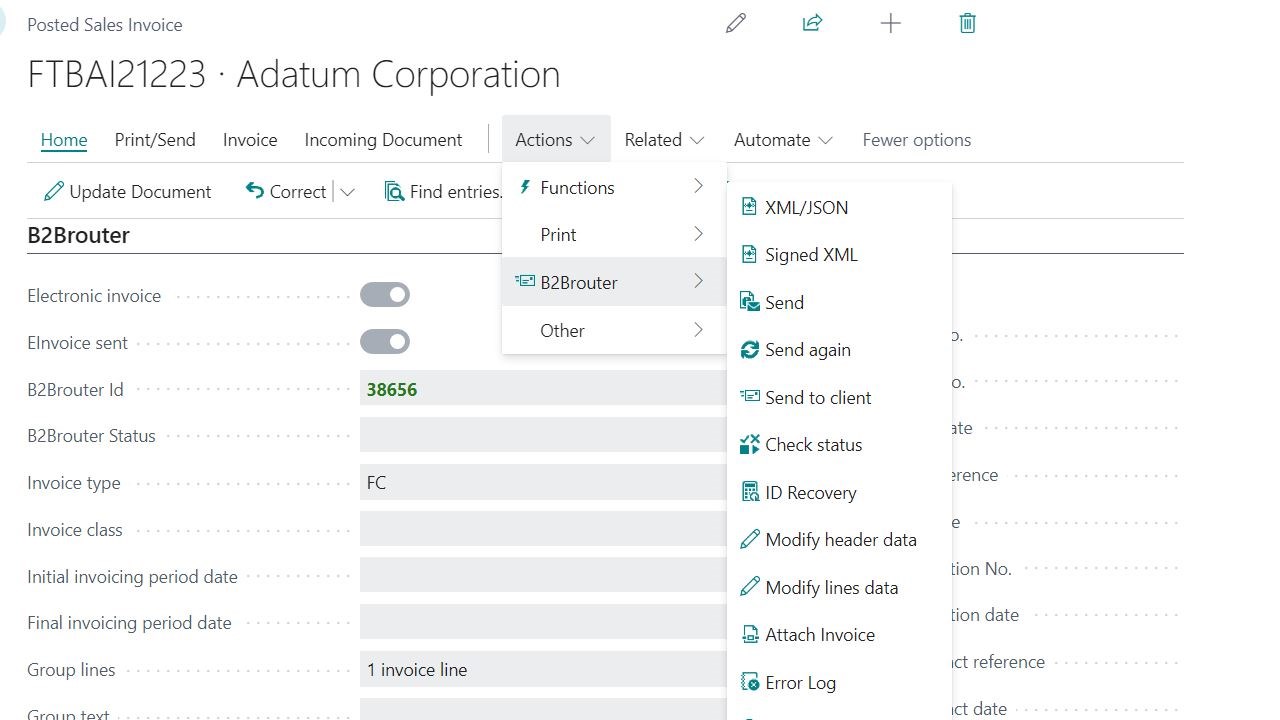Click the Send again refresh icon

[749, 349]
